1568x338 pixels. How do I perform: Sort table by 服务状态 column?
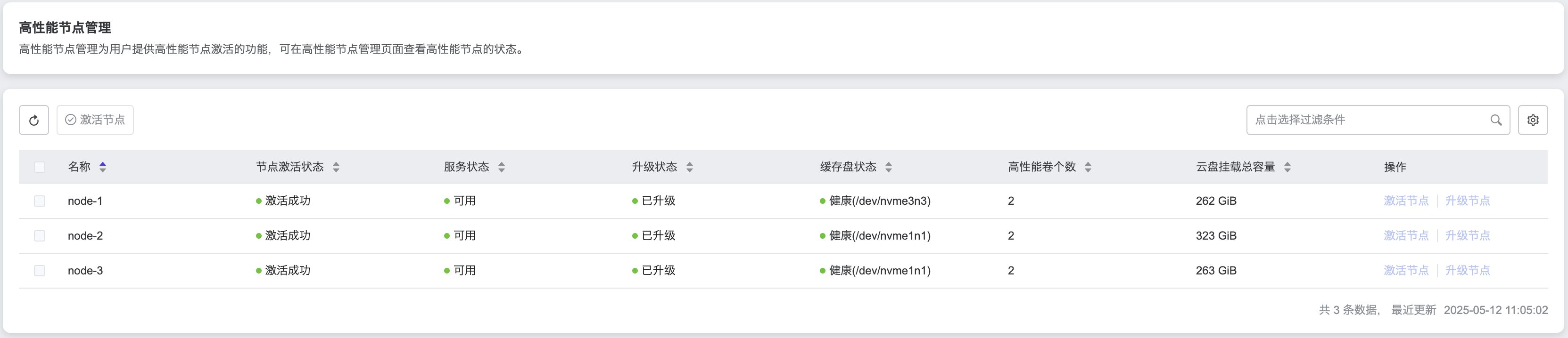click(x=501, y=167)
